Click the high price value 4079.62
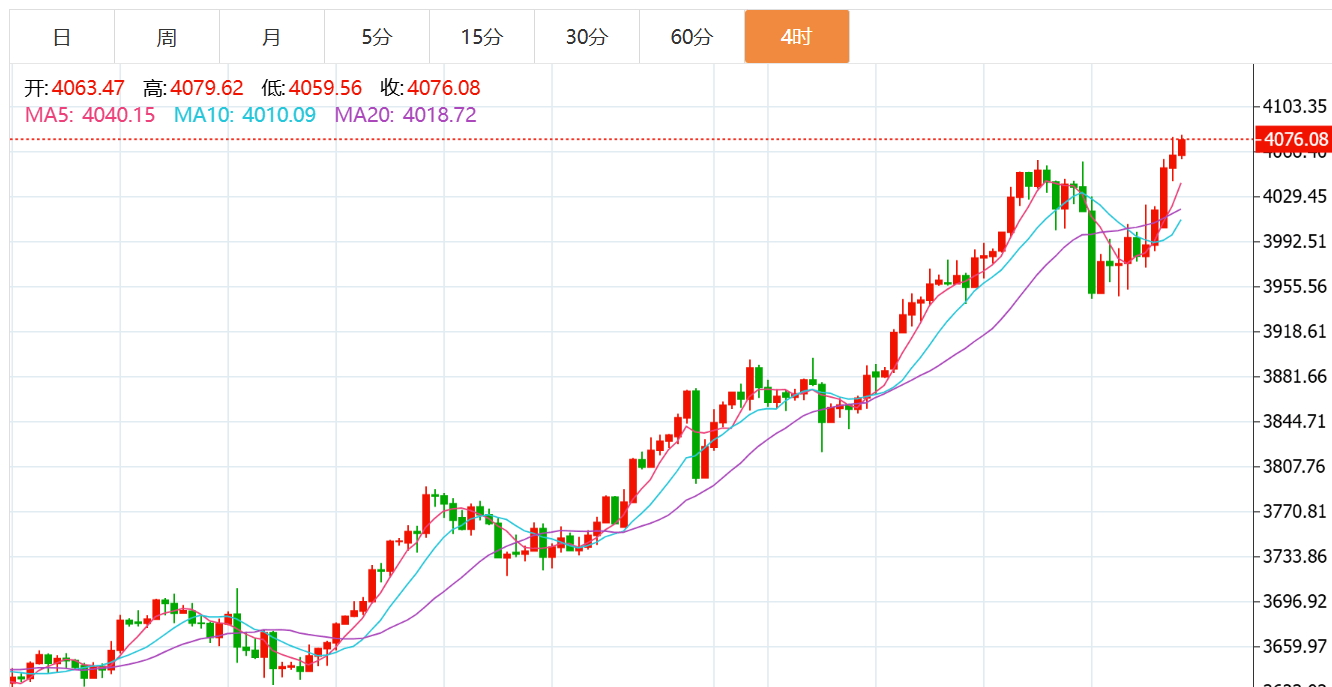 (x=207, y=88)
